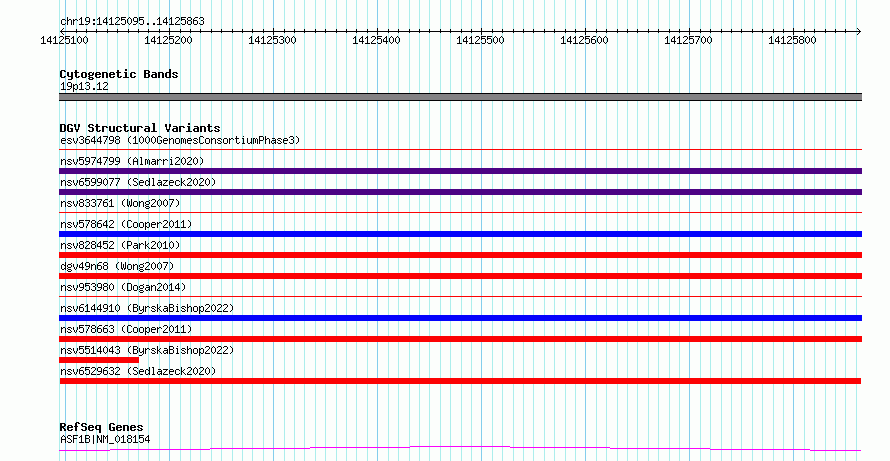Click ruler position 14125100
The height and width of the screenshot is (461, 890).
64,40
